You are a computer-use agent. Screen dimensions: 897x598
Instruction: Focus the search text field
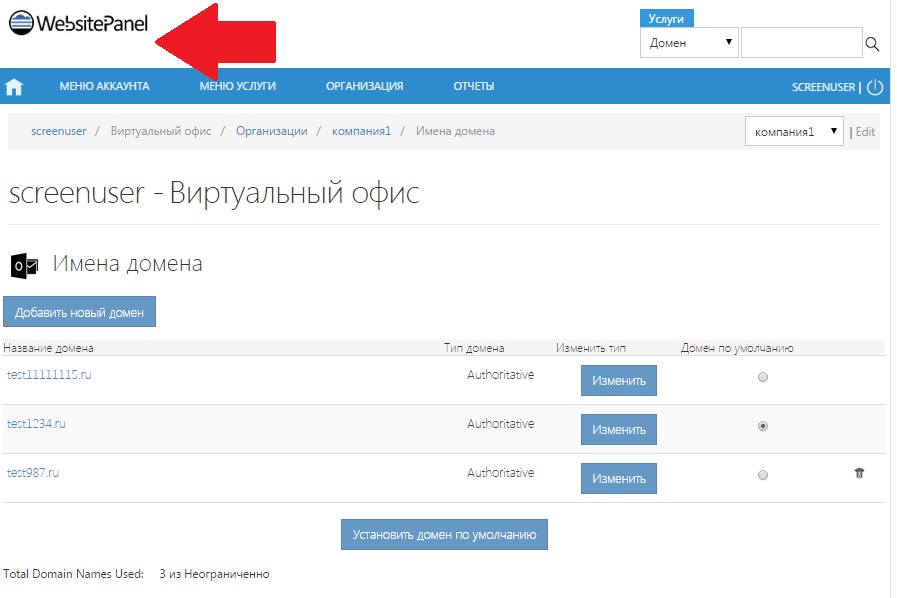click(x=801, y=43)
